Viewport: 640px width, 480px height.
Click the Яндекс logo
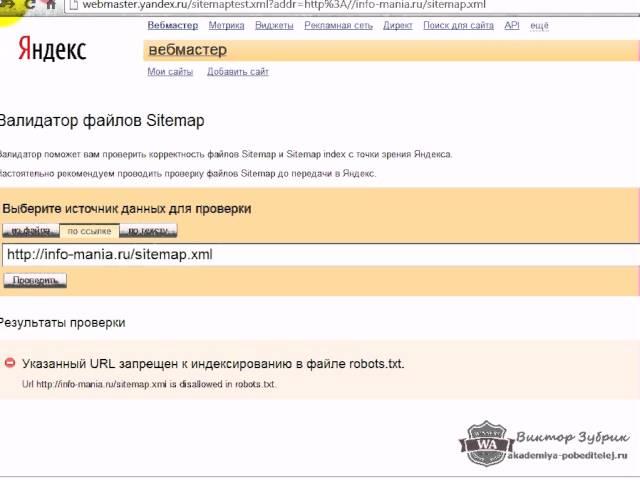tap(52, 49)
